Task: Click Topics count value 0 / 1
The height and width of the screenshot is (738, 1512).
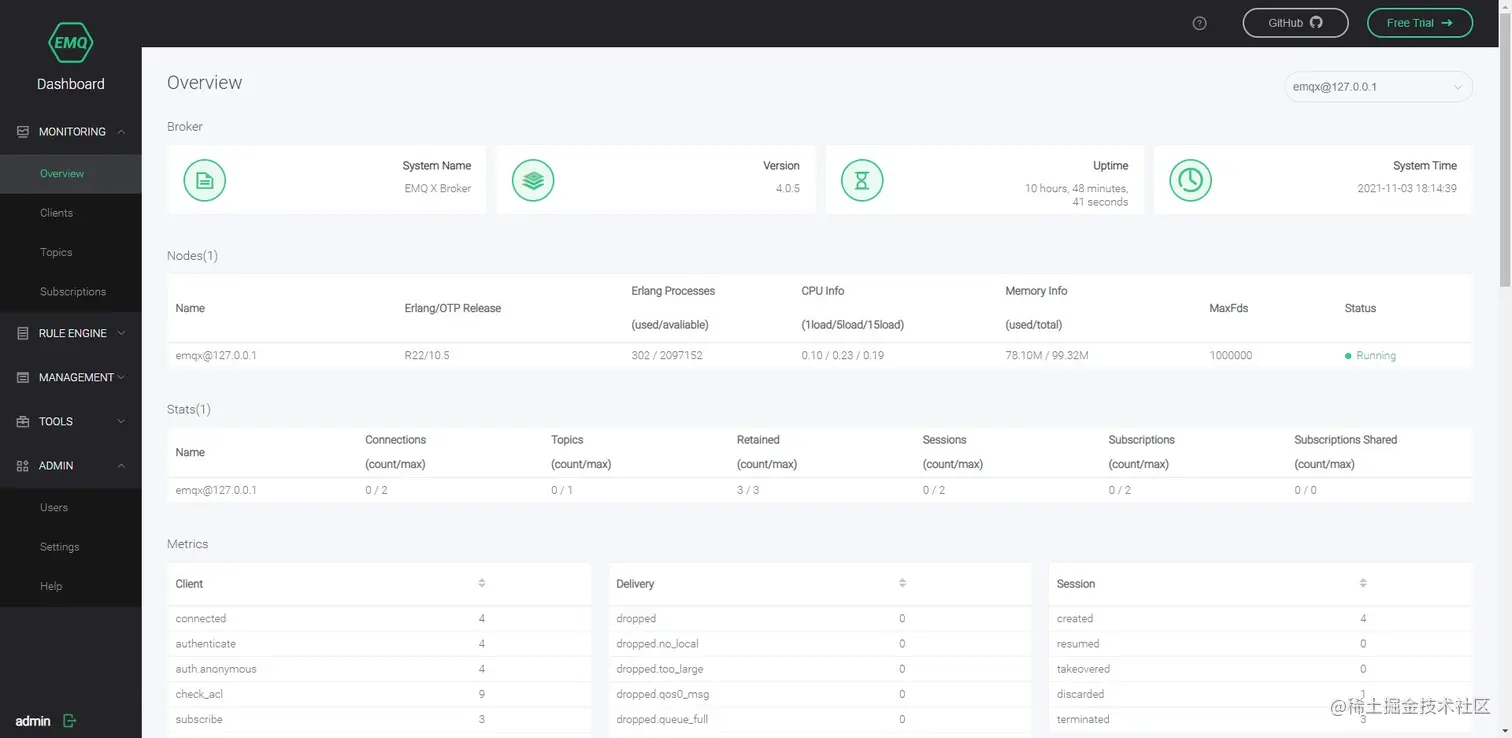Action: pos(562,490)
